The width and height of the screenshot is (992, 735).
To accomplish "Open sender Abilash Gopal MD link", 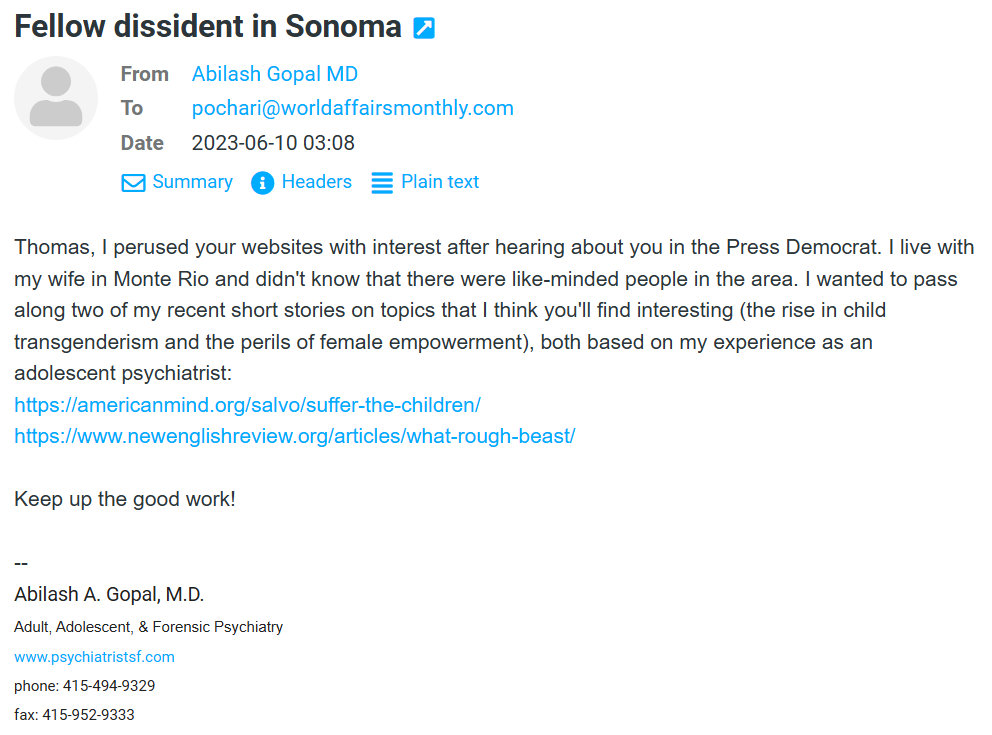I will (x=274, y=74).
